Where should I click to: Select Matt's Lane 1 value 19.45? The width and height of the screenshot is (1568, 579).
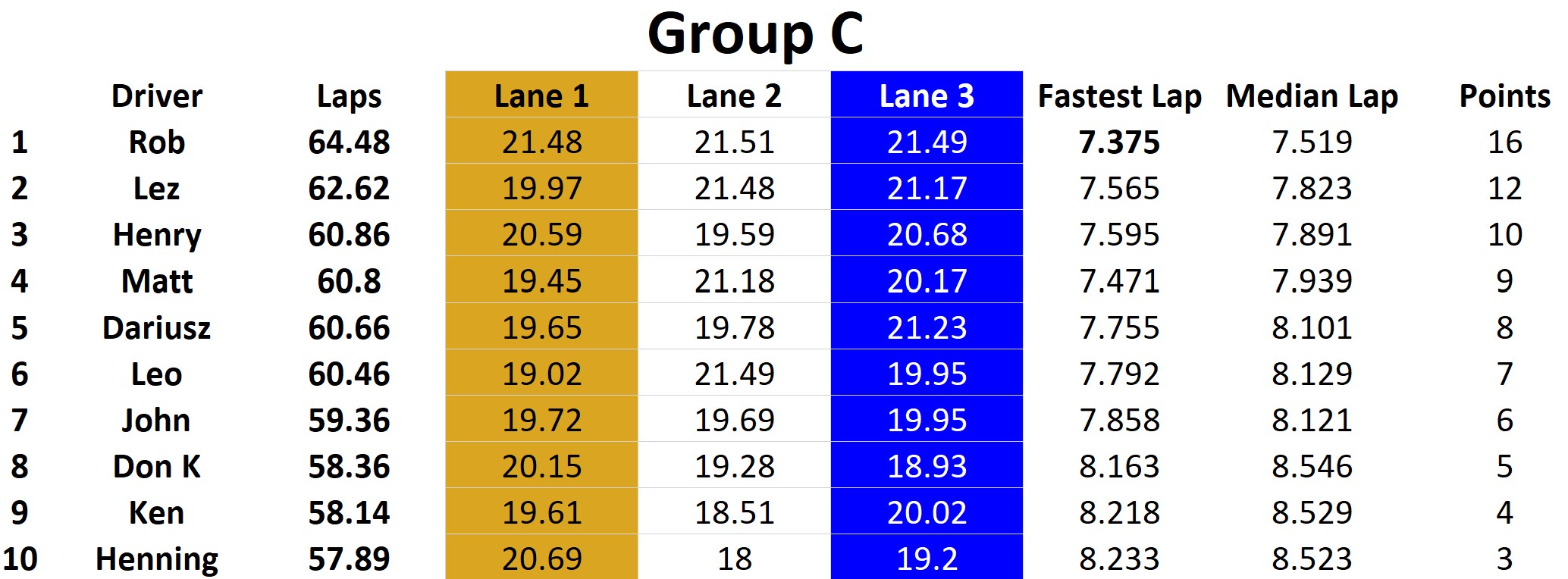541,281
